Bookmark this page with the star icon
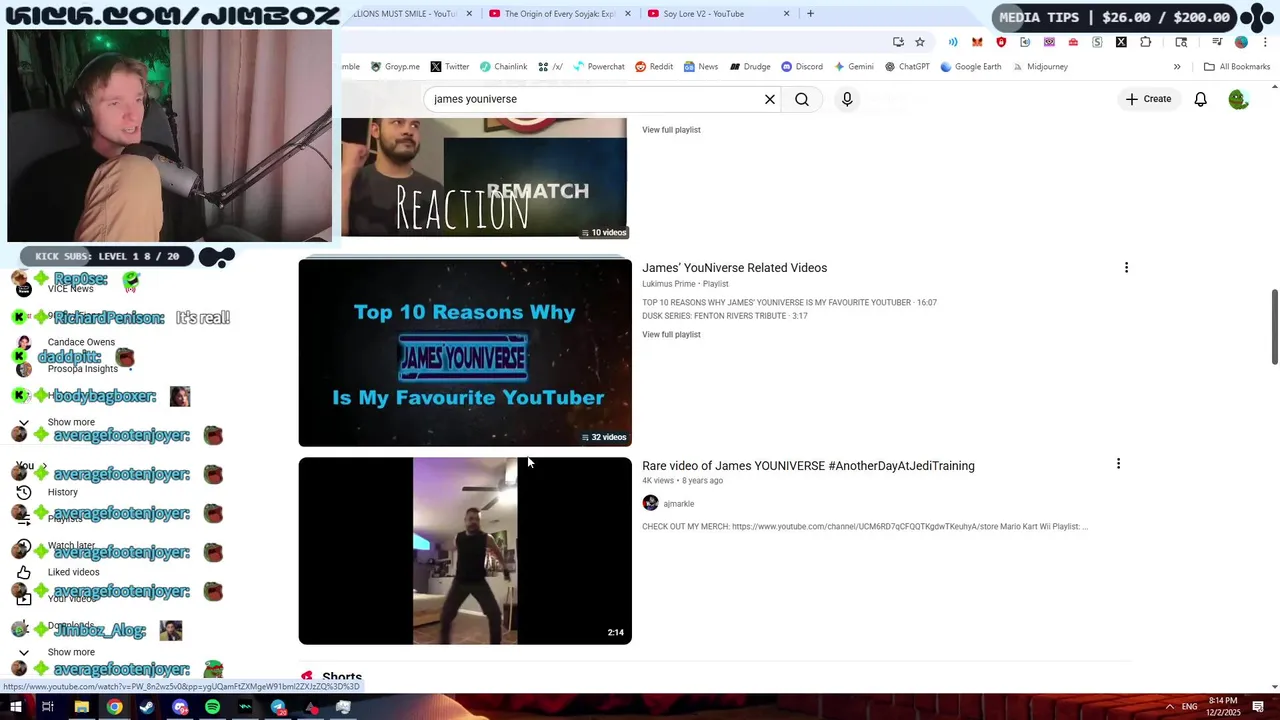 (x=920, y=42)
